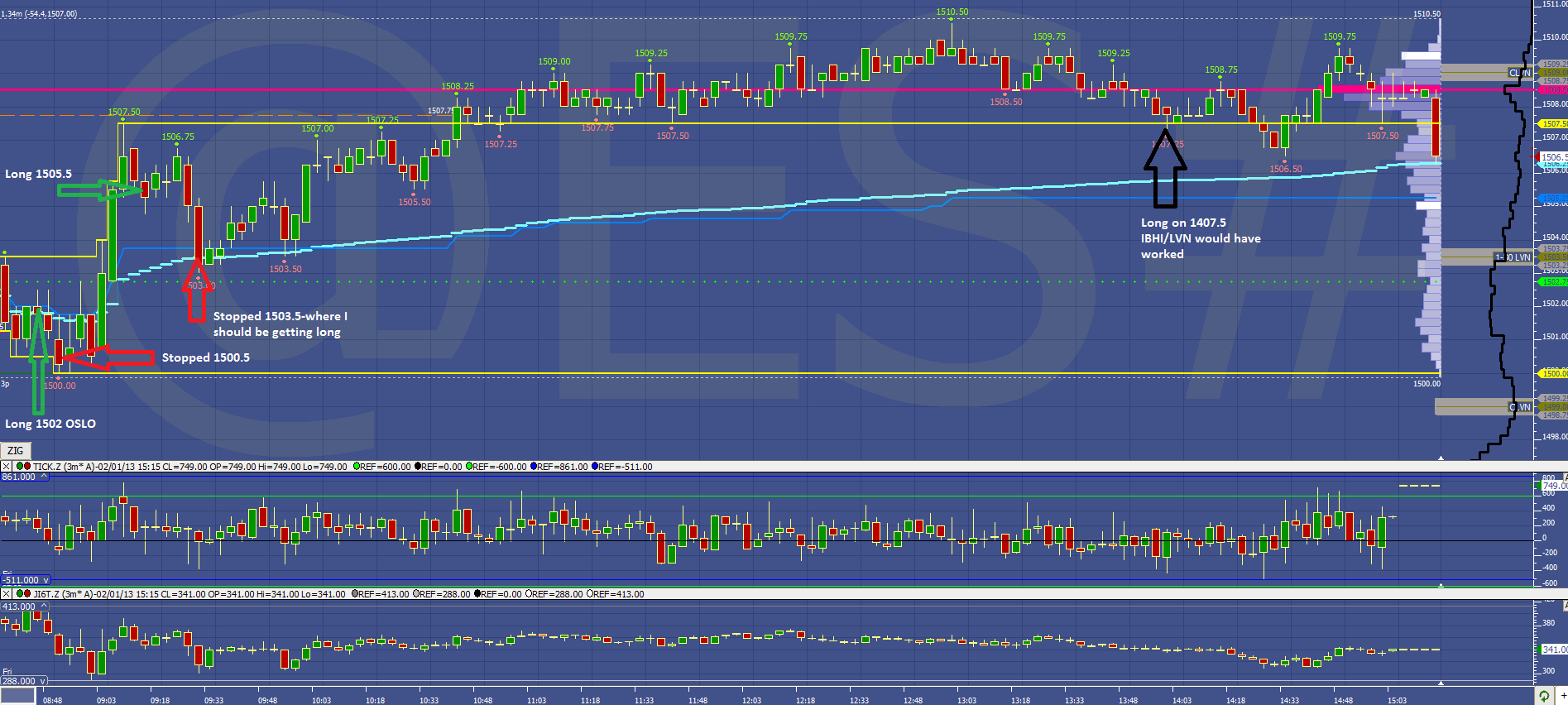Click the REF=600.00 green color marker
This screenshot has width=1568, height=705.
(x=357, y=467)
